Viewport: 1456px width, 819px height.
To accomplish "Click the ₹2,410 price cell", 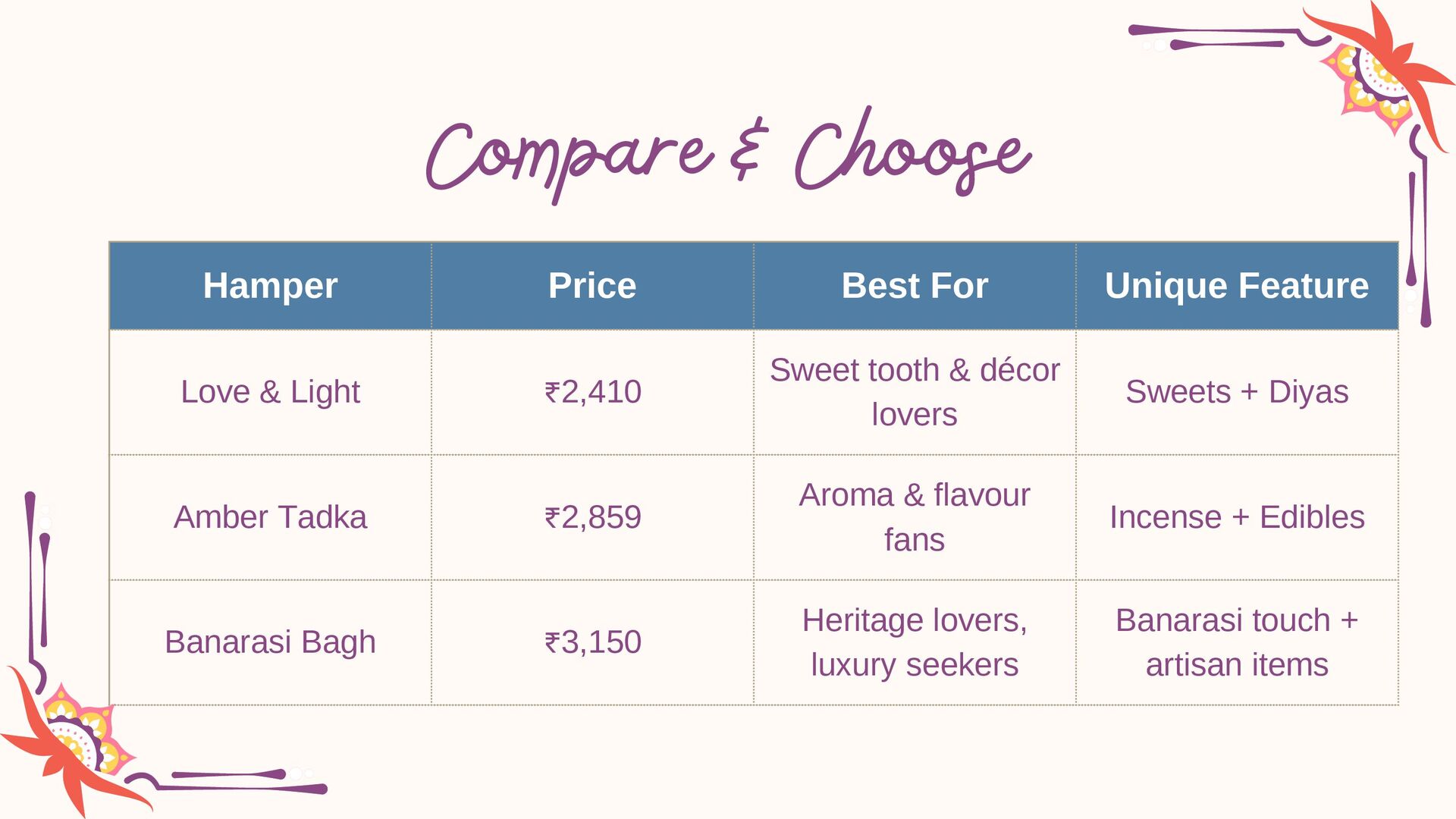I will click(592, 392).
